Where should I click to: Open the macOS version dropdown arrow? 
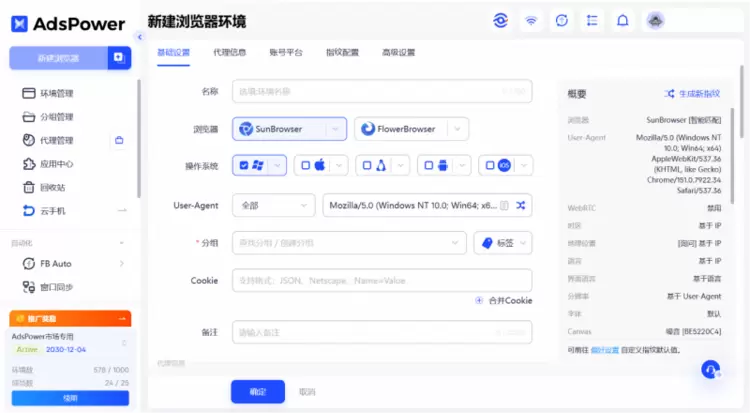coord(339,166)
